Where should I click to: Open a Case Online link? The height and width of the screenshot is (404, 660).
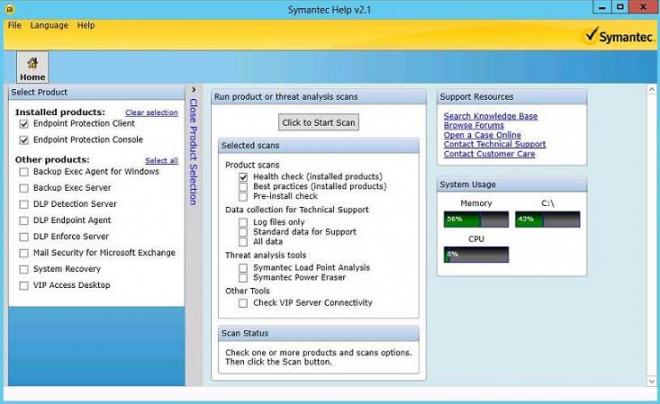coord(482,135)
